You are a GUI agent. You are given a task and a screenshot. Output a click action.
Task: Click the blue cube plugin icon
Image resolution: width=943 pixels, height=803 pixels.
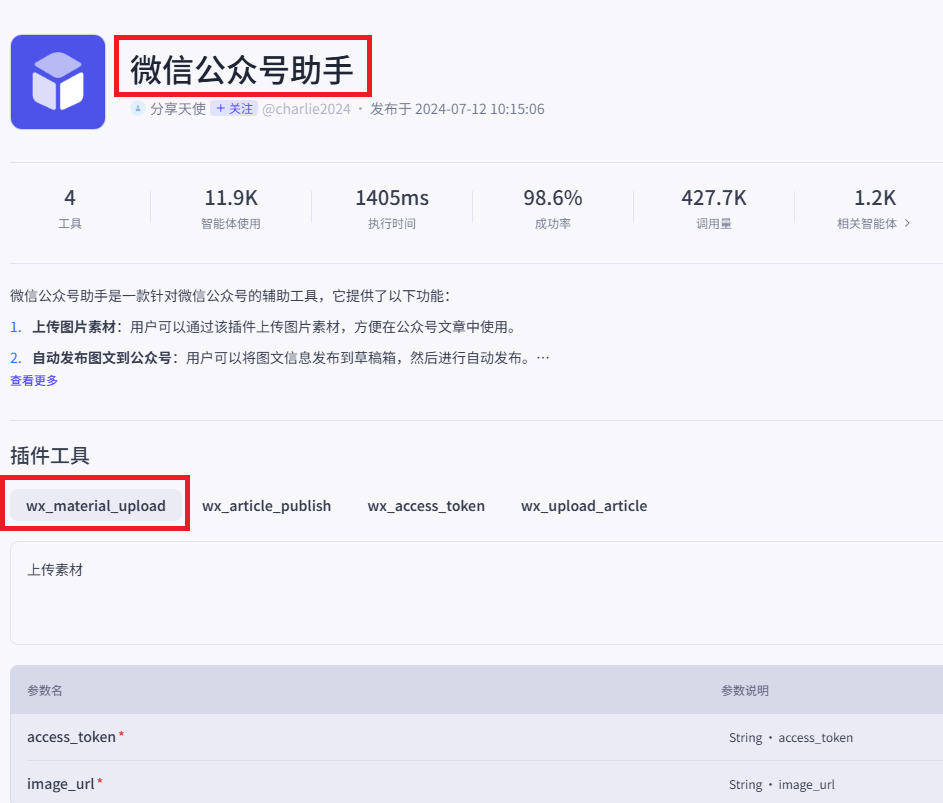(58, 82)
